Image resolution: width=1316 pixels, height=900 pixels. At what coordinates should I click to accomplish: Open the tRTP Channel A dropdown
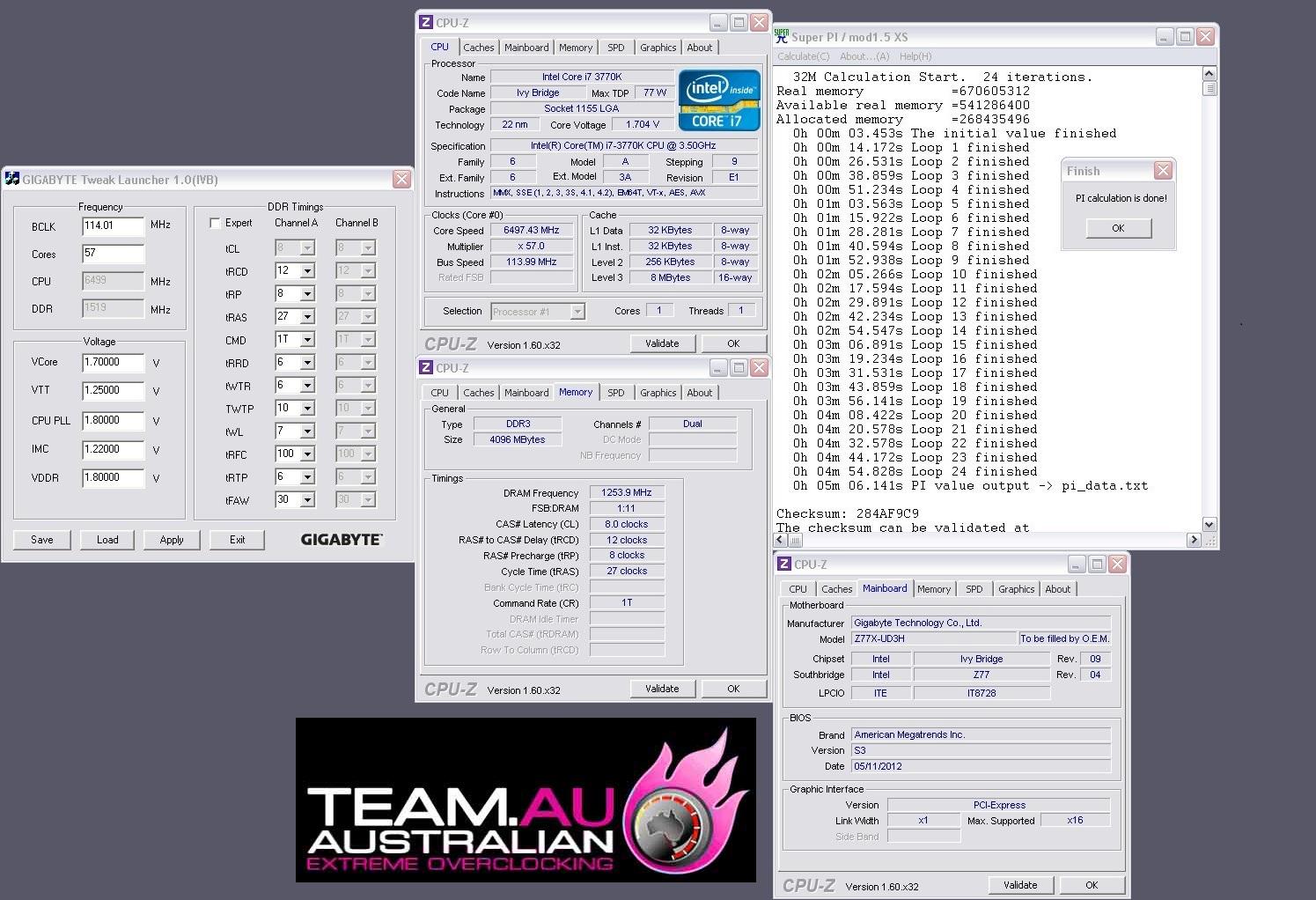click(x=307, y=477)
